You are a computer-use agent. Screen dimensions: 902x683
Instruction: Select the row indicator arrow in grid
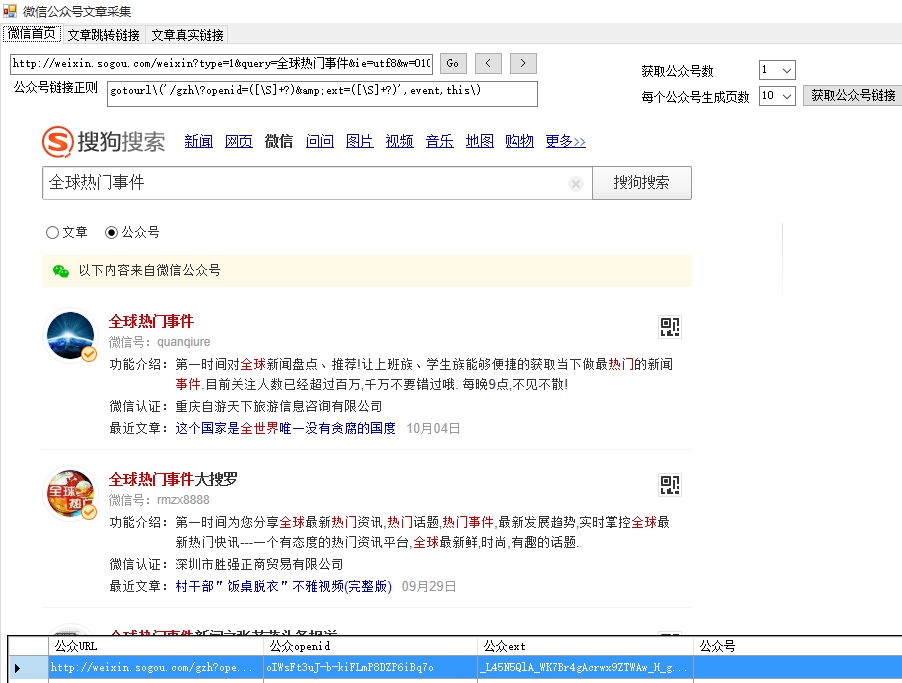point(17,668)
